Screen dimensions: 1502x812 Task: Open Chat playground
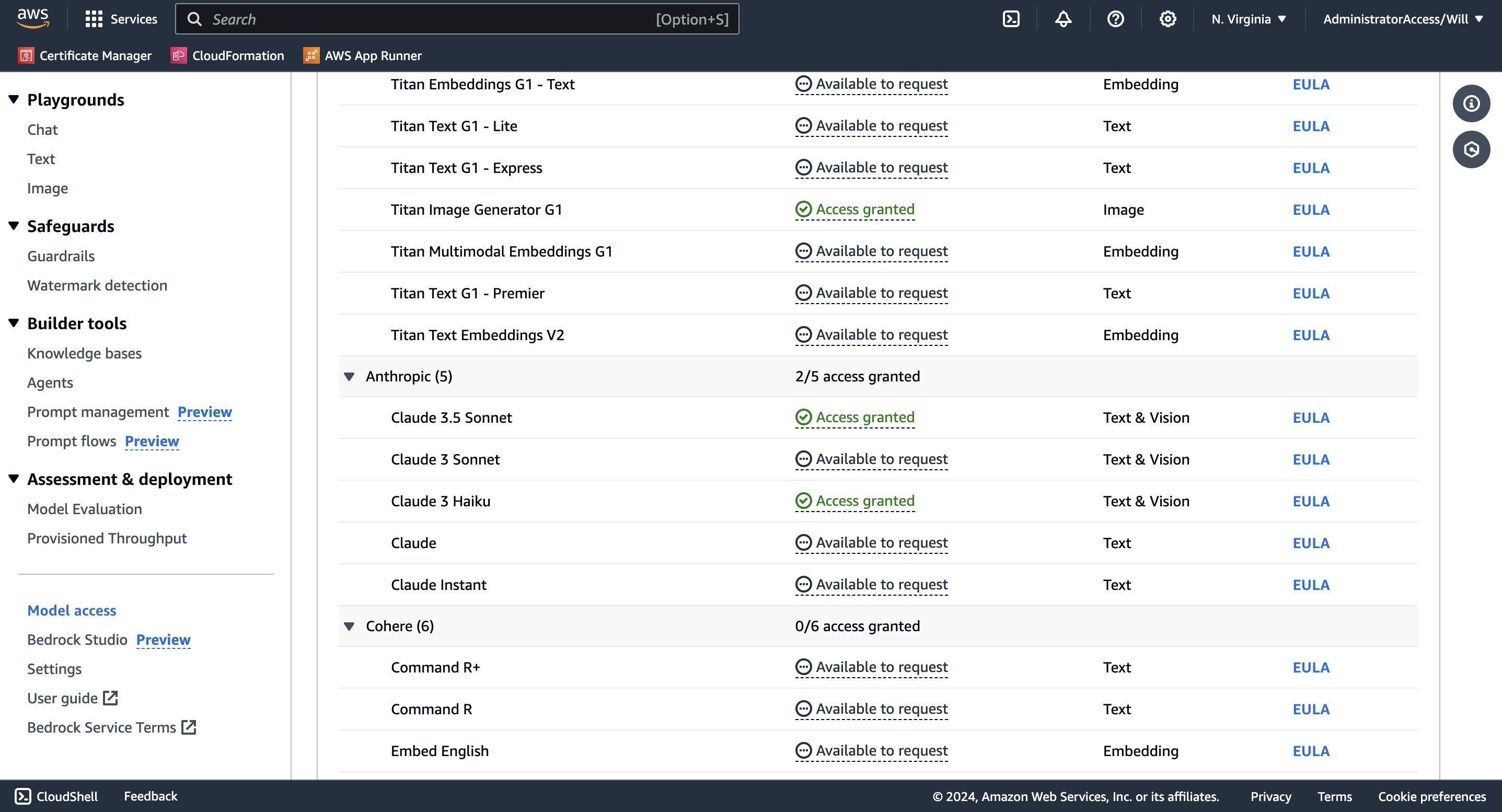(x=42, y=130)
